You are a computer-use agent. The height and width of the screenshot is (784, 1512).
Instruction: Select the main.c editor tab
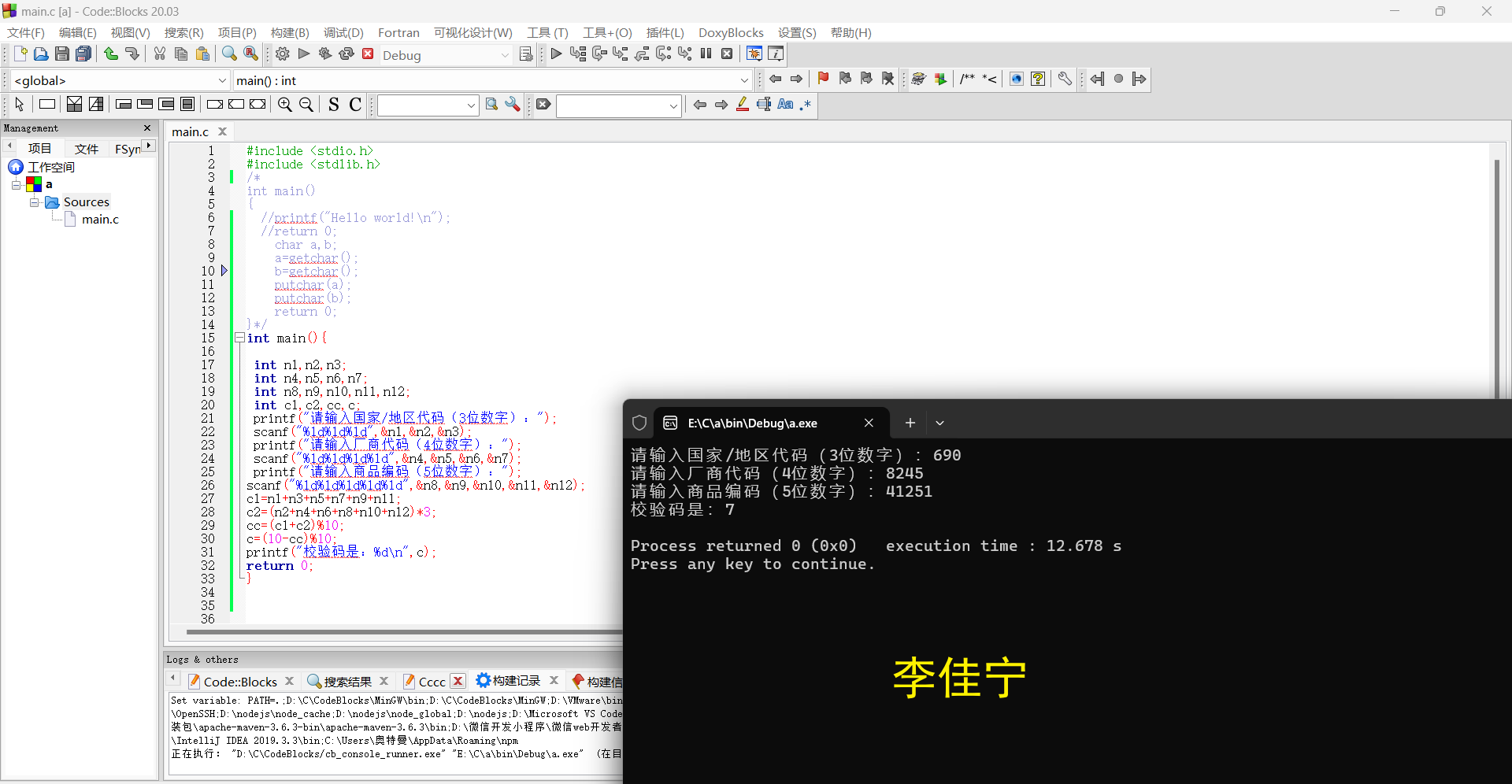pos(191,131)
